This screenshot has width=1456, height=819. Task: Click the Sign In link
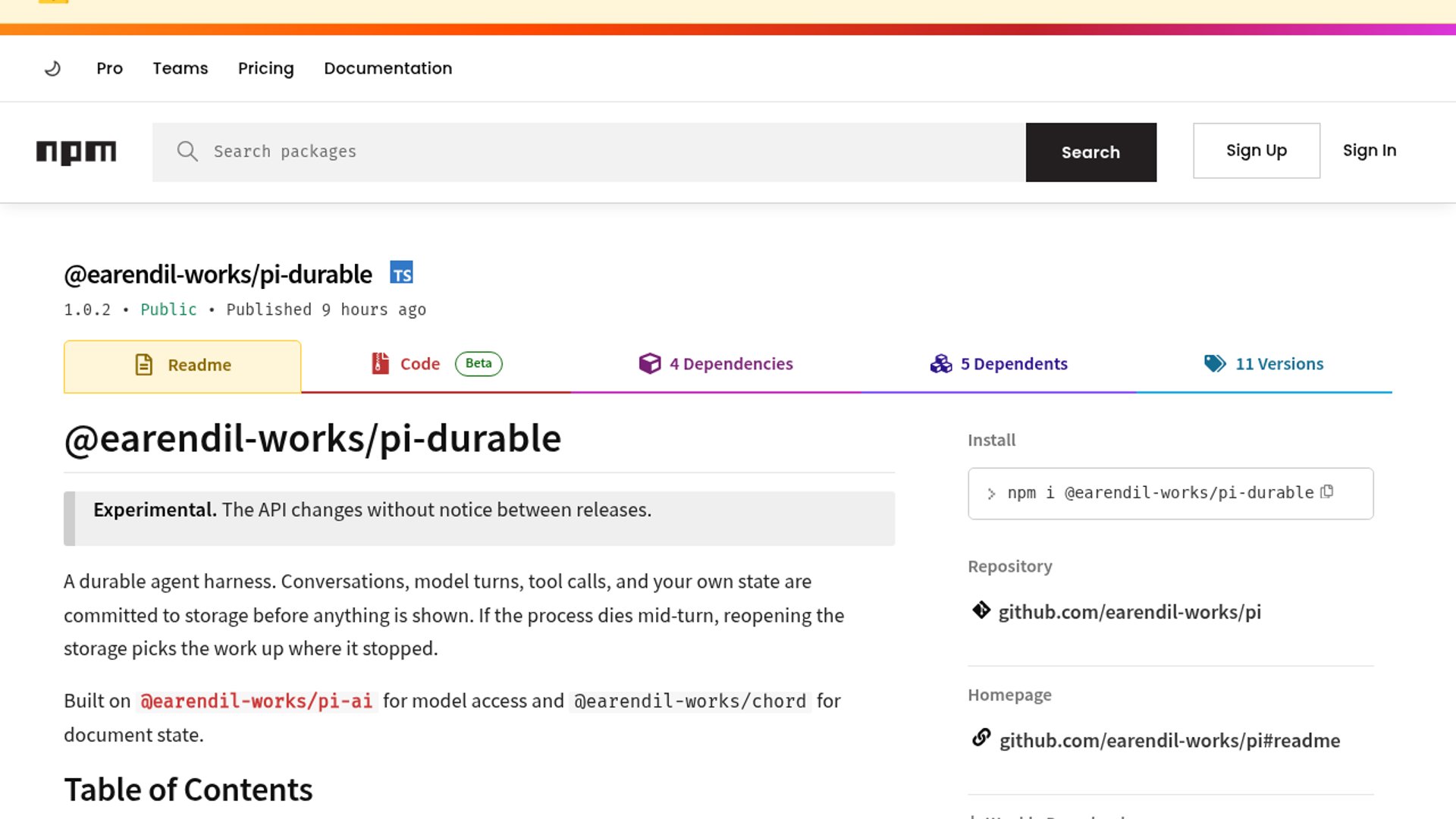(x=1370, y=151)
